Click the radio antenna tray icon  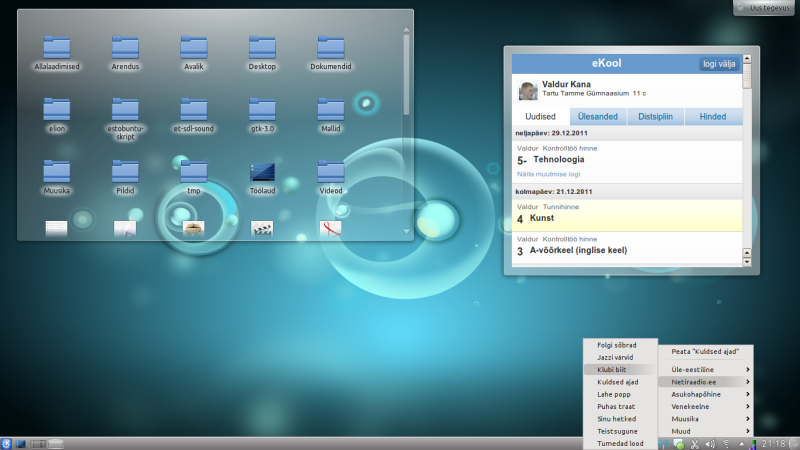pyautogui.click(x=664, y=444)
